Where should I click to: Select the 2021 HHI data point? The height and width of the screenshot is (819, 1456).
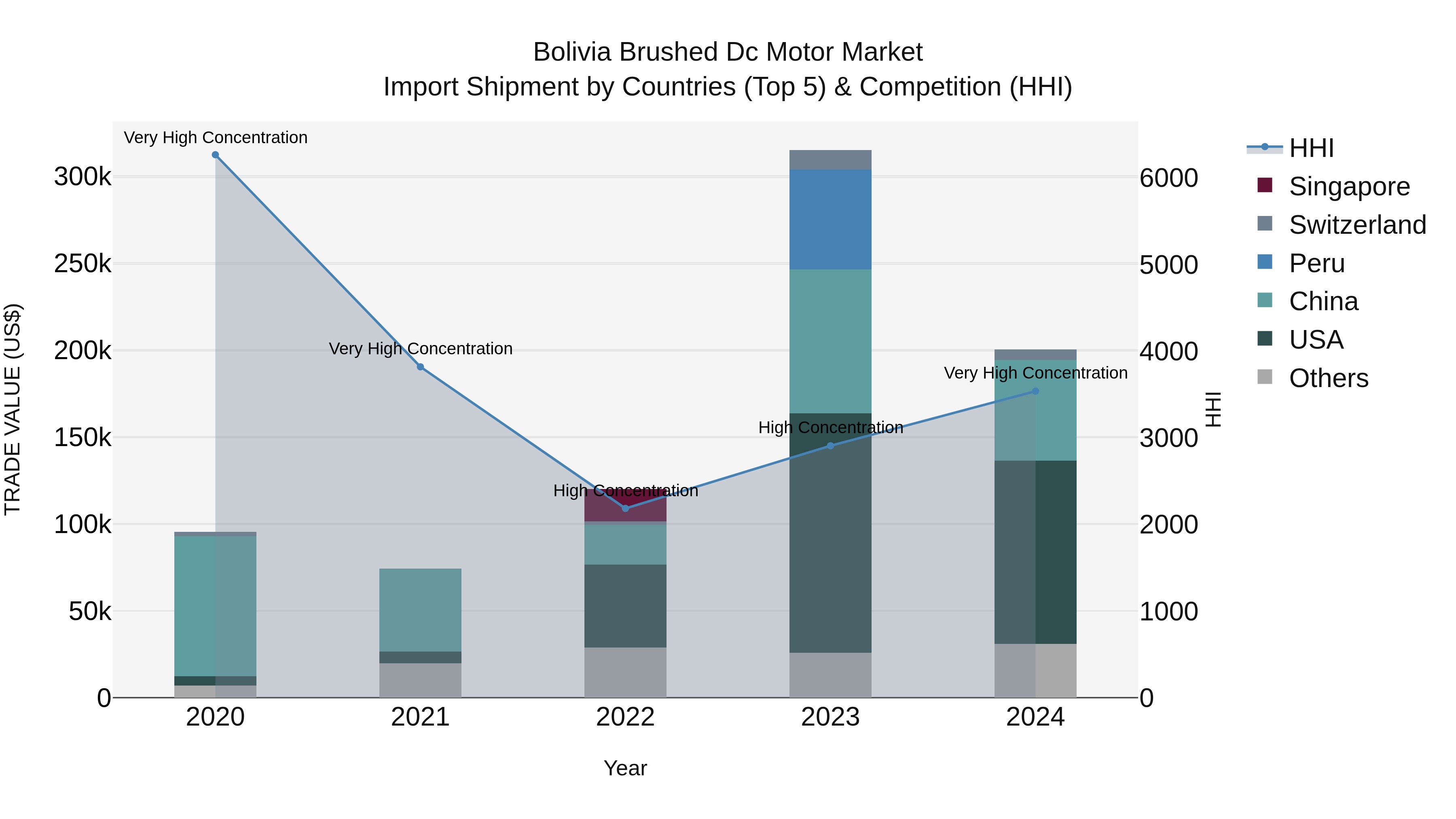click(421, 367)
